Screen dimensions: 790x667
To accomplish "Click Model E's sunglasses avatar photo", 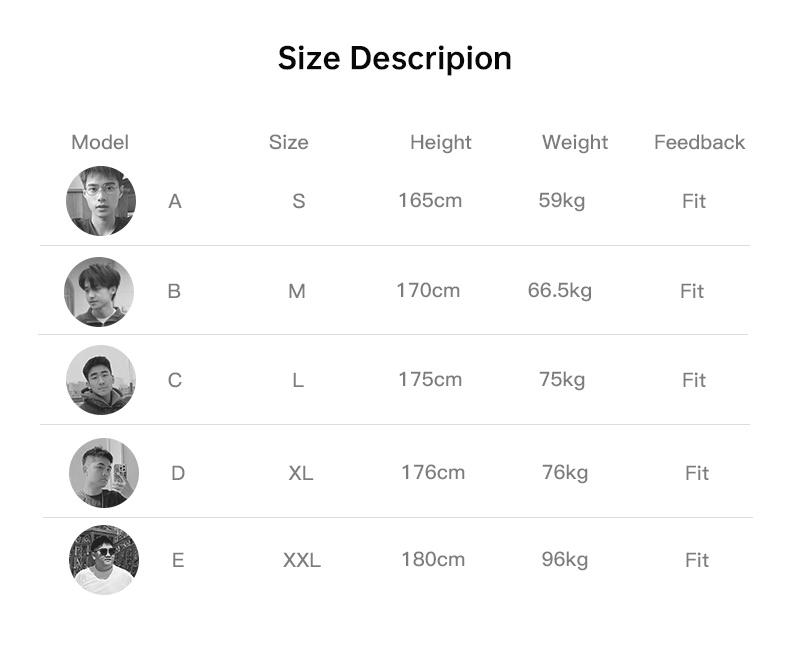I will pyautogui.click(x=104, y=560).
